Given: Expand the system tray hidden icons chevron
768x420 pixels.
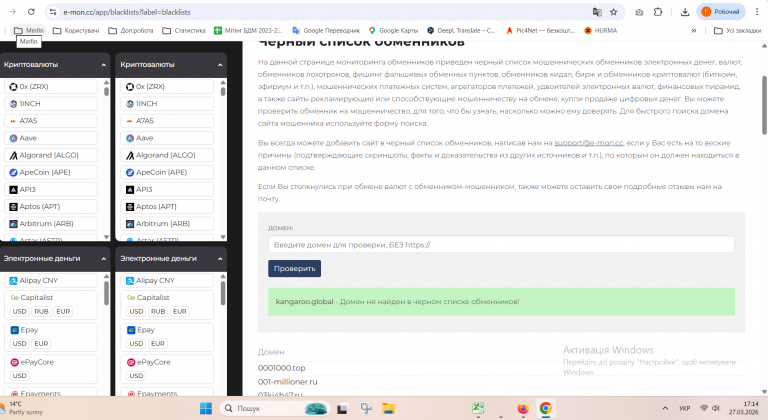Looking at the screenshot, I should (665, 408).
